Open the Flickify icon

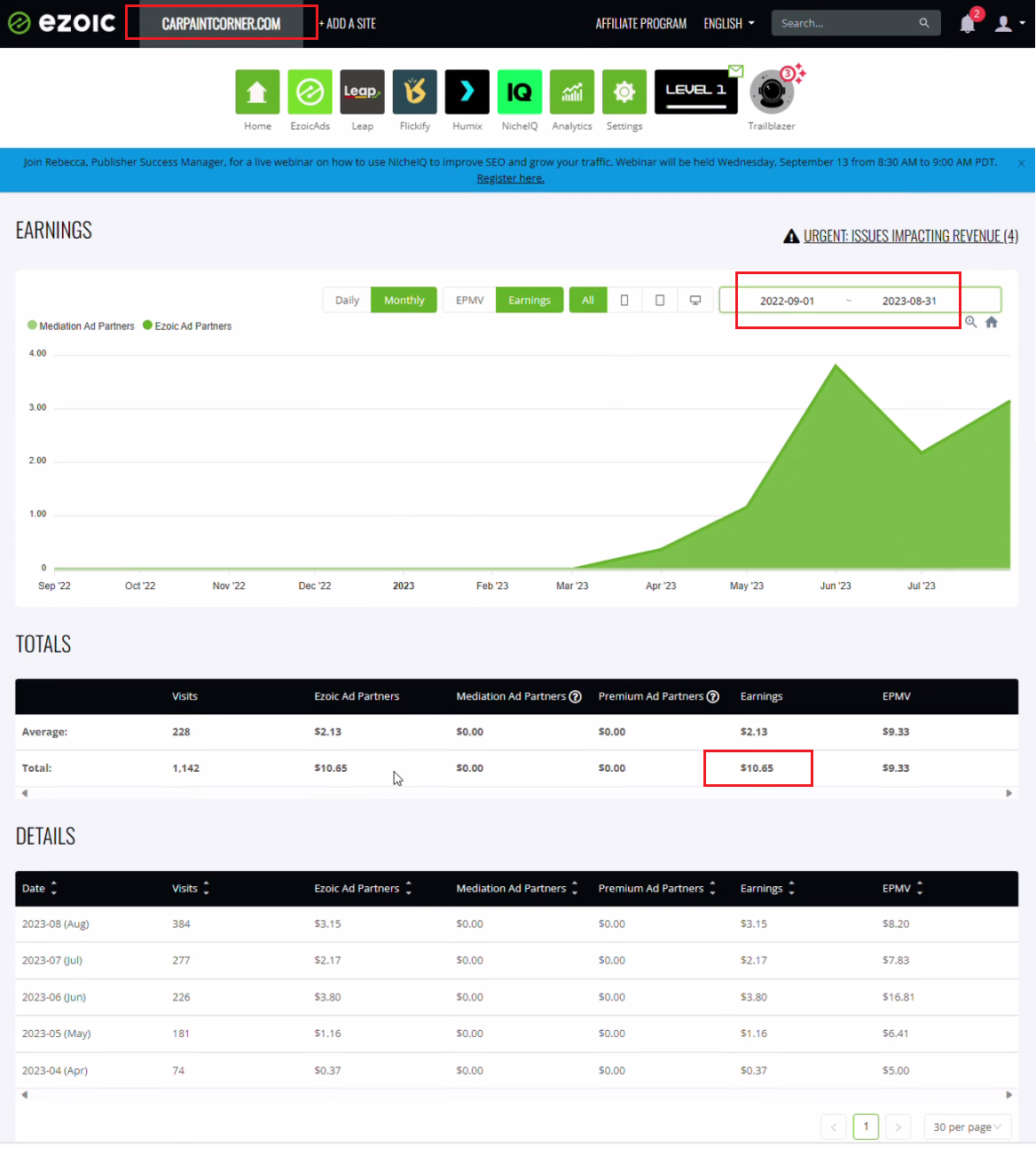pos(414,92)
